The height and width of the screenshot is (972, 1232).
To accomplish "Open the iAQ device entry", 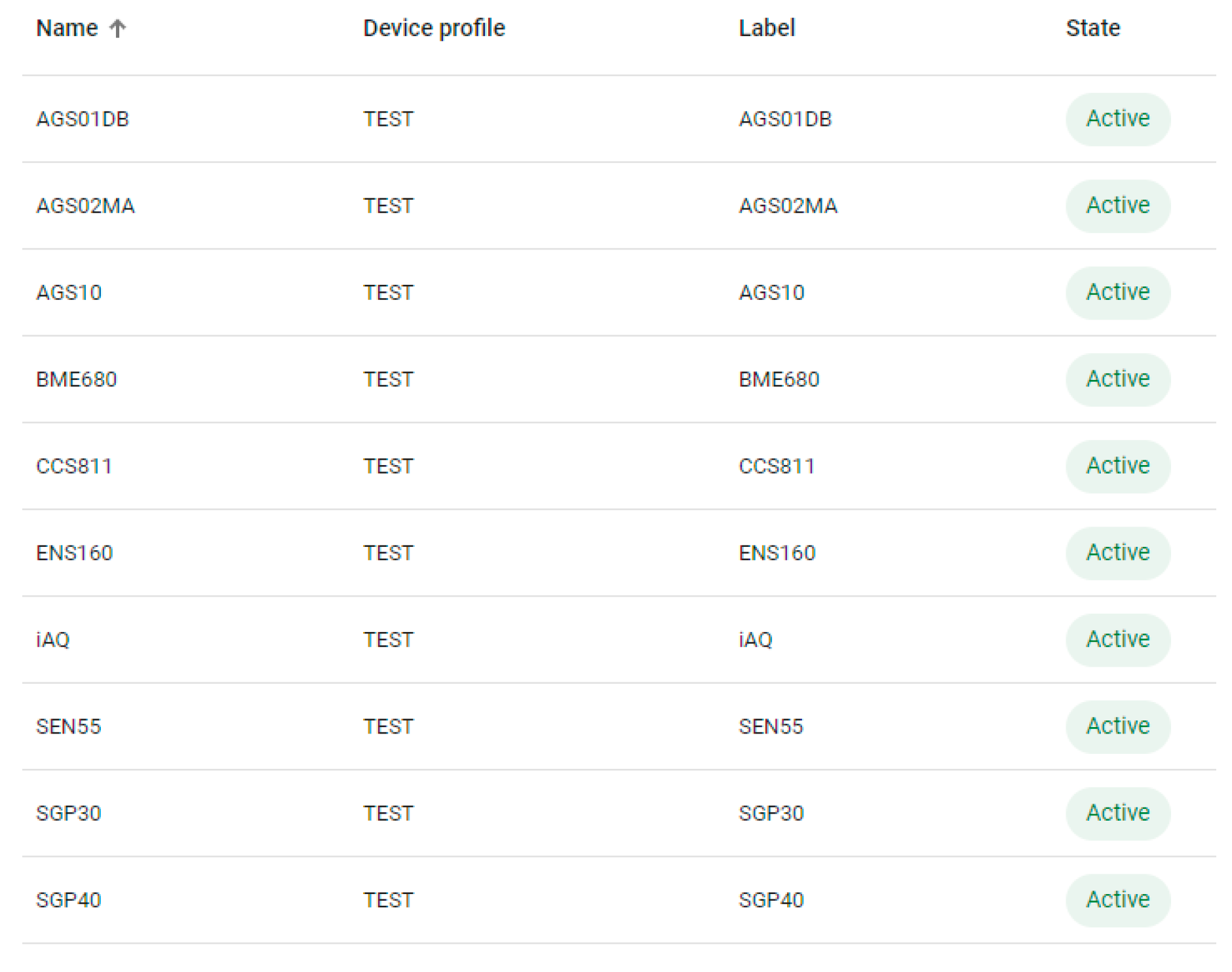I will tap(52, 640).
